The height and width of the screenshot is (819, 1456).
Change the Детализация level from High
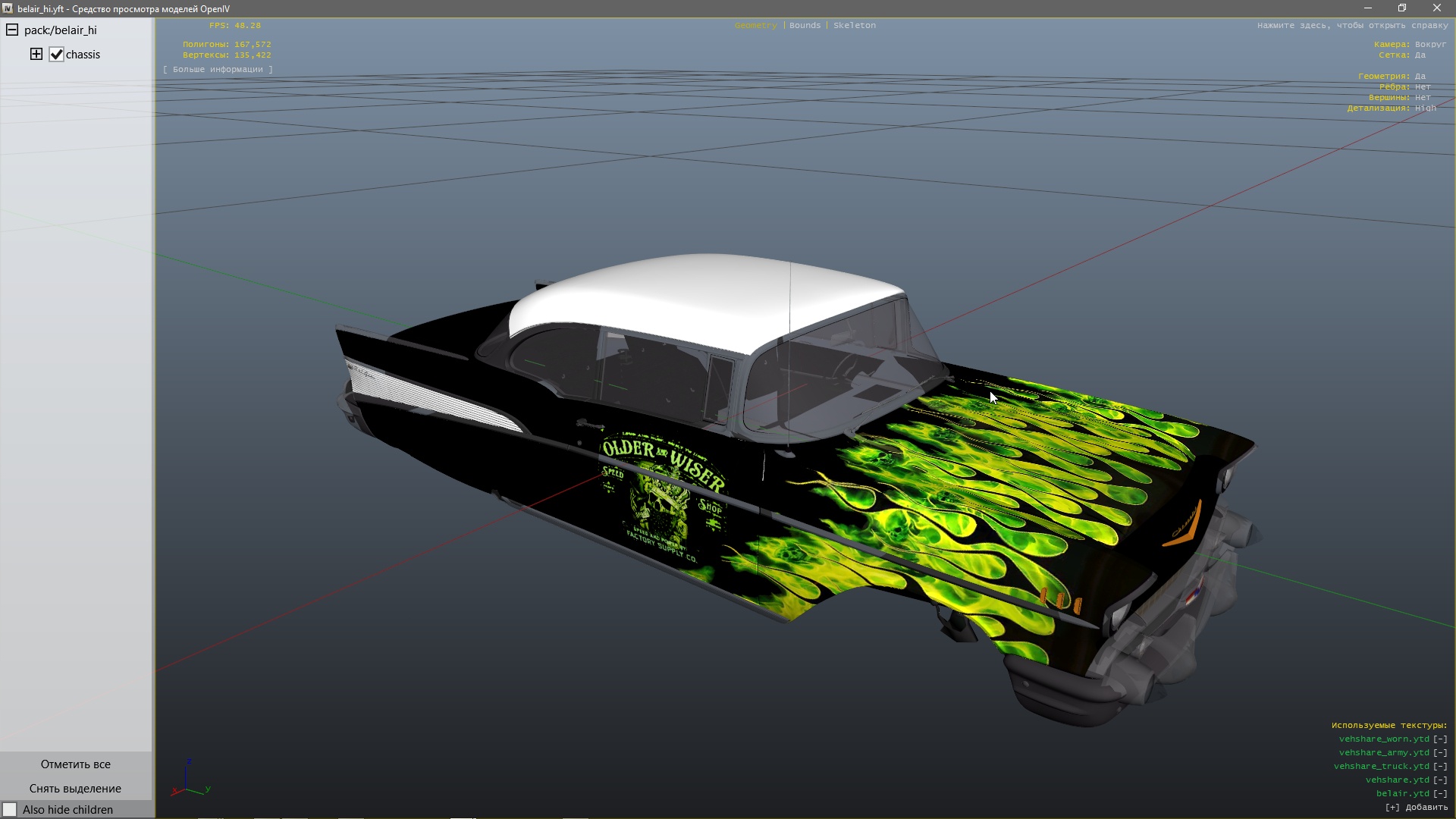pyautogui.click(x=1425, y=108)
